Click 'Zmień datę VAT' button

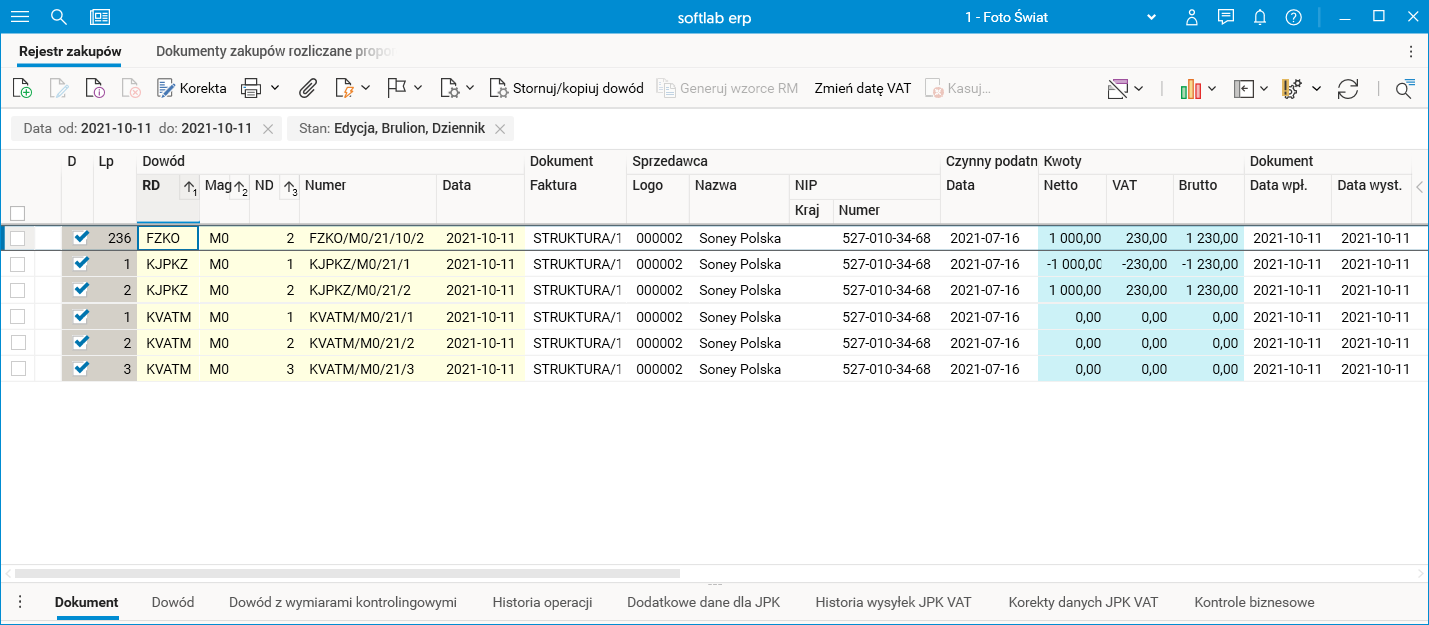[x=862, y=88]
